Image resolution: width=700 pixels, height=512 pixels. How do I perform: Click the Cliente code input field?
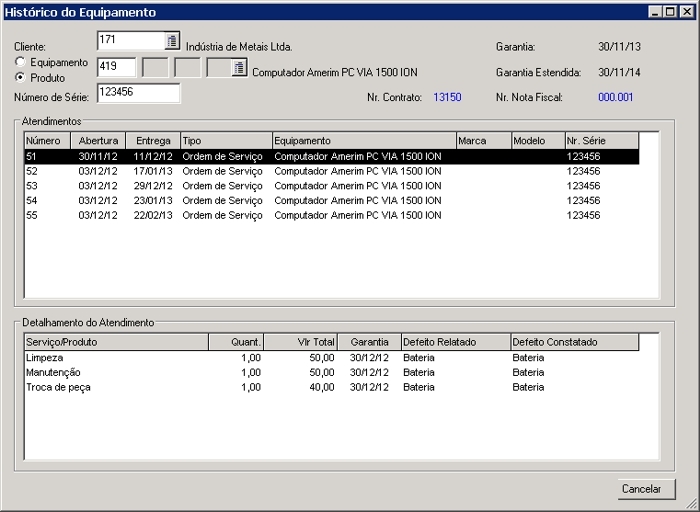click(130, 41)
